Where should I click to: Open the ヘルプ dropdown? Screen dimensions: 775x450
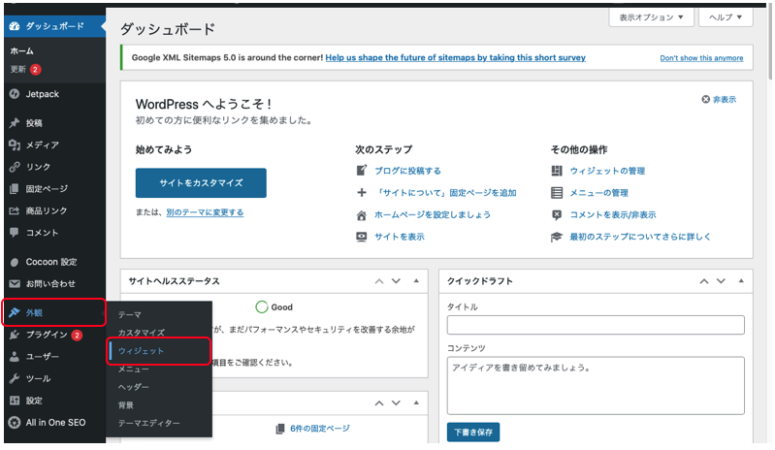click(x=725, y=17)
